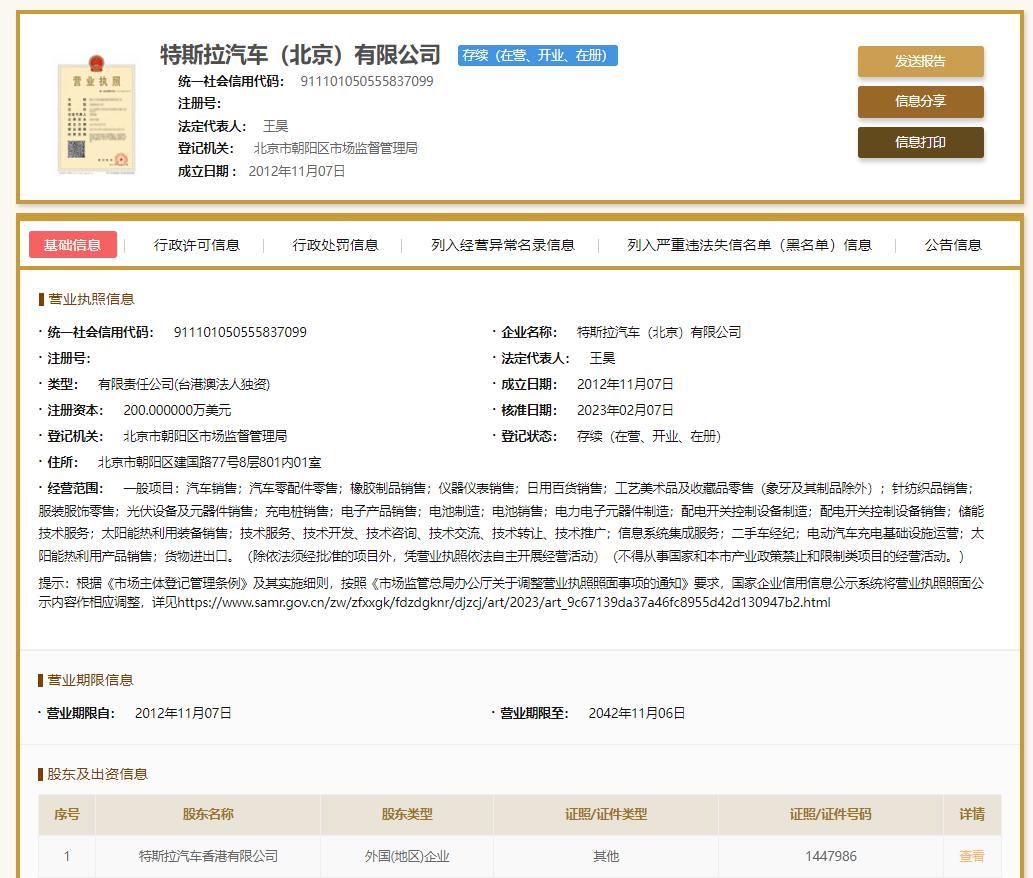Click the 发送报告 button

click(920, 61)
